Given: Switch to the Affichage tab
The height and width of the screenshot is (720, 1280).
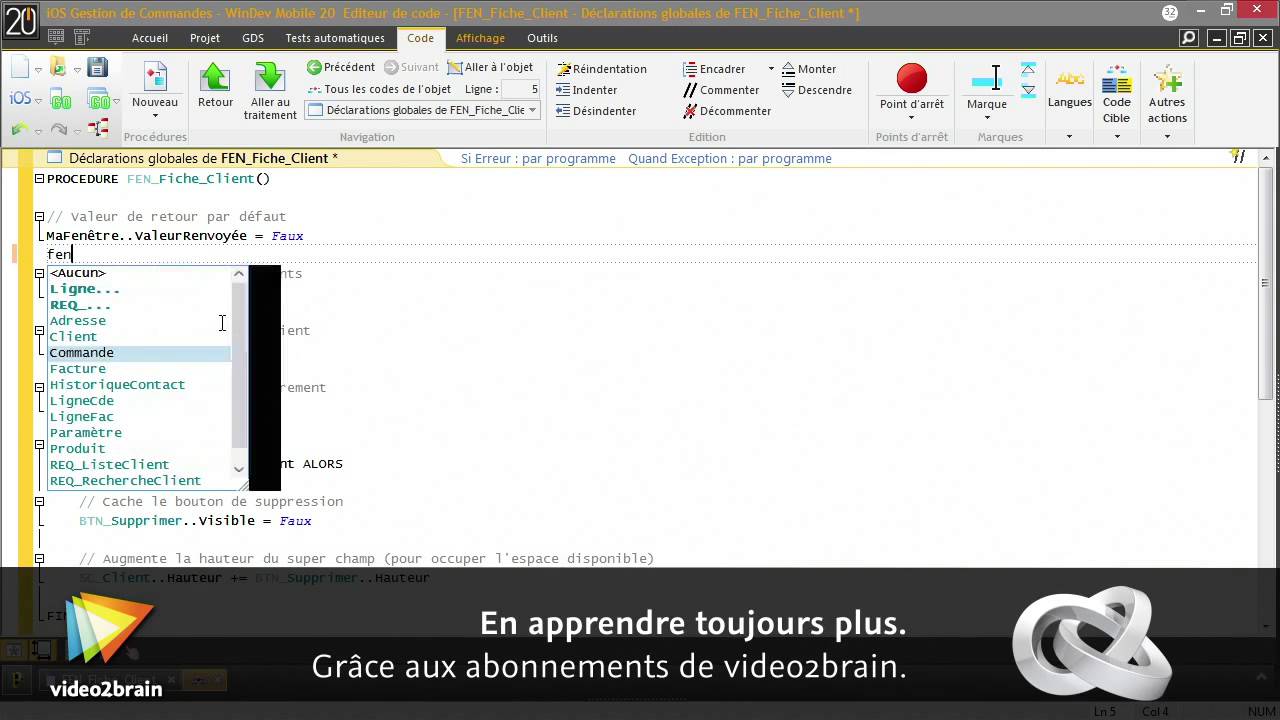Looking at the screenshot, I should coord(480,38).
